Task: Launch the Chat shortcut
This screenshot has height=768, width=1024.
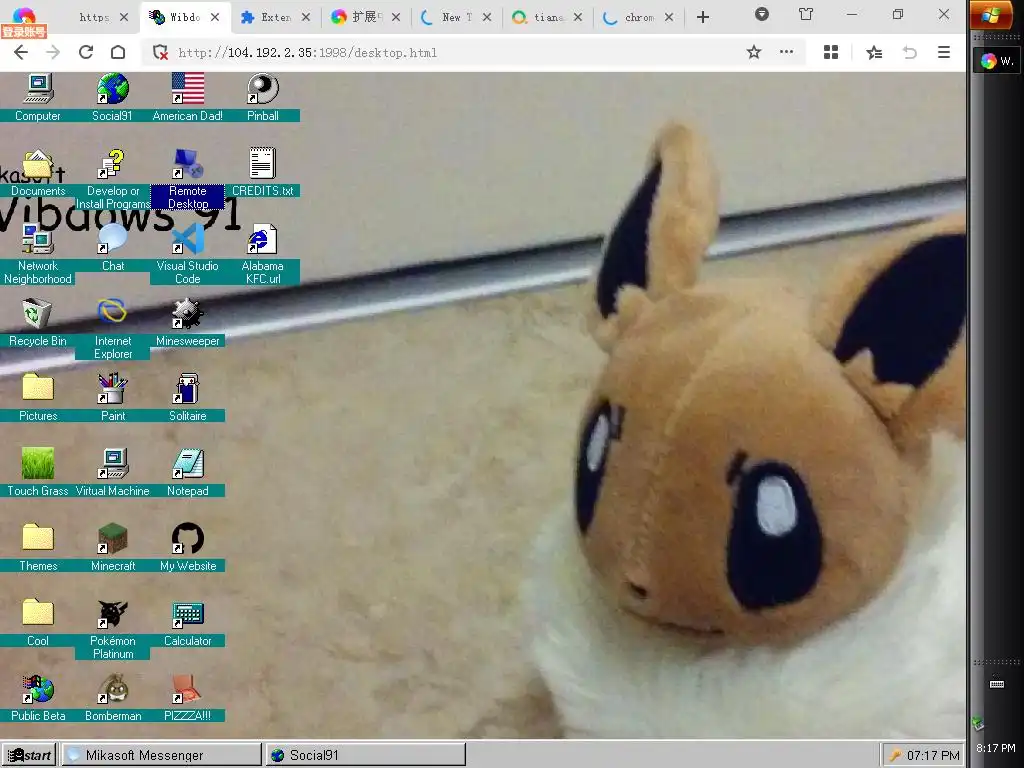Action: [112, 247]
